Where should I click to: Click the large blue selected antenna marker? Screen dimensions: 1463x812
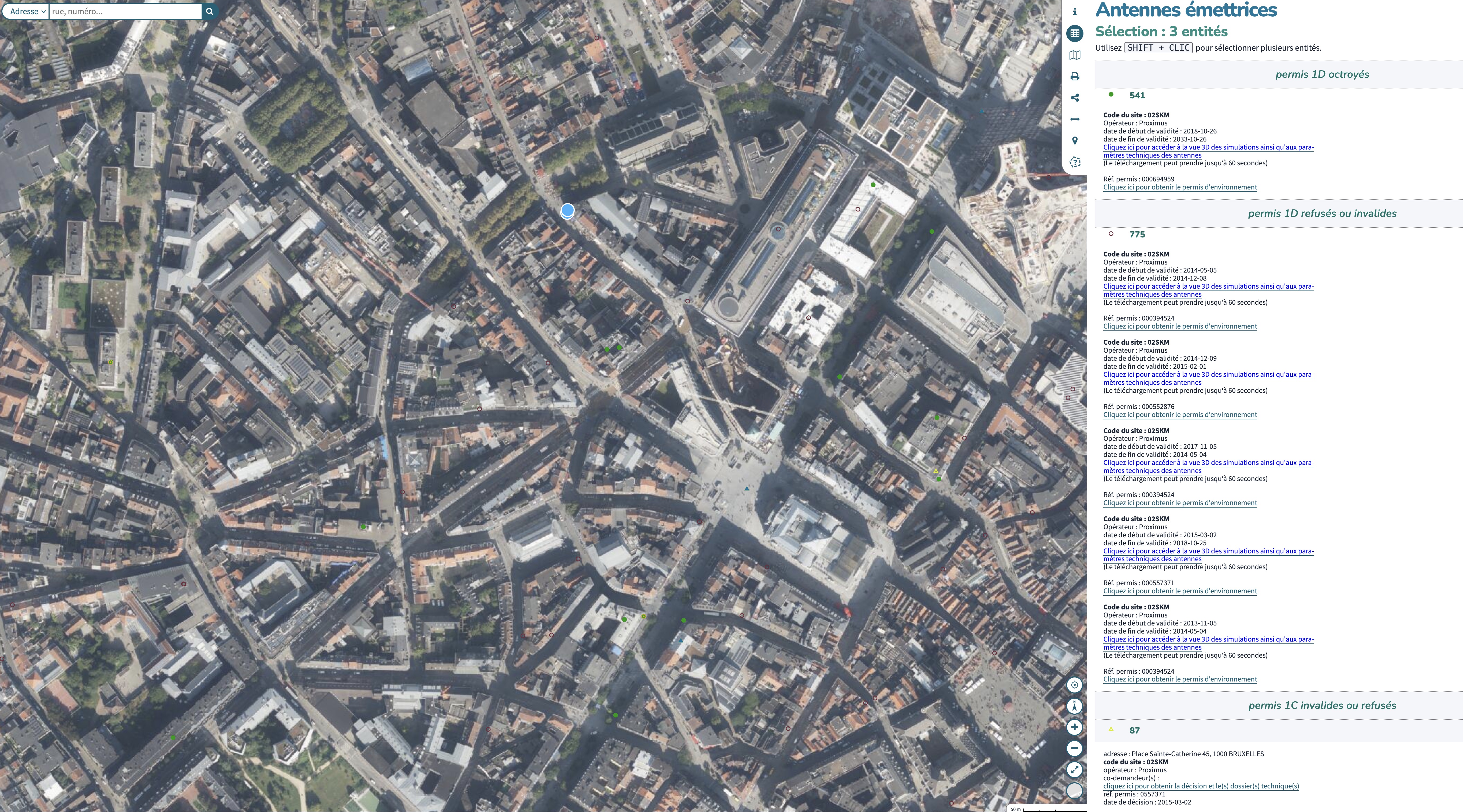[567, 211]
